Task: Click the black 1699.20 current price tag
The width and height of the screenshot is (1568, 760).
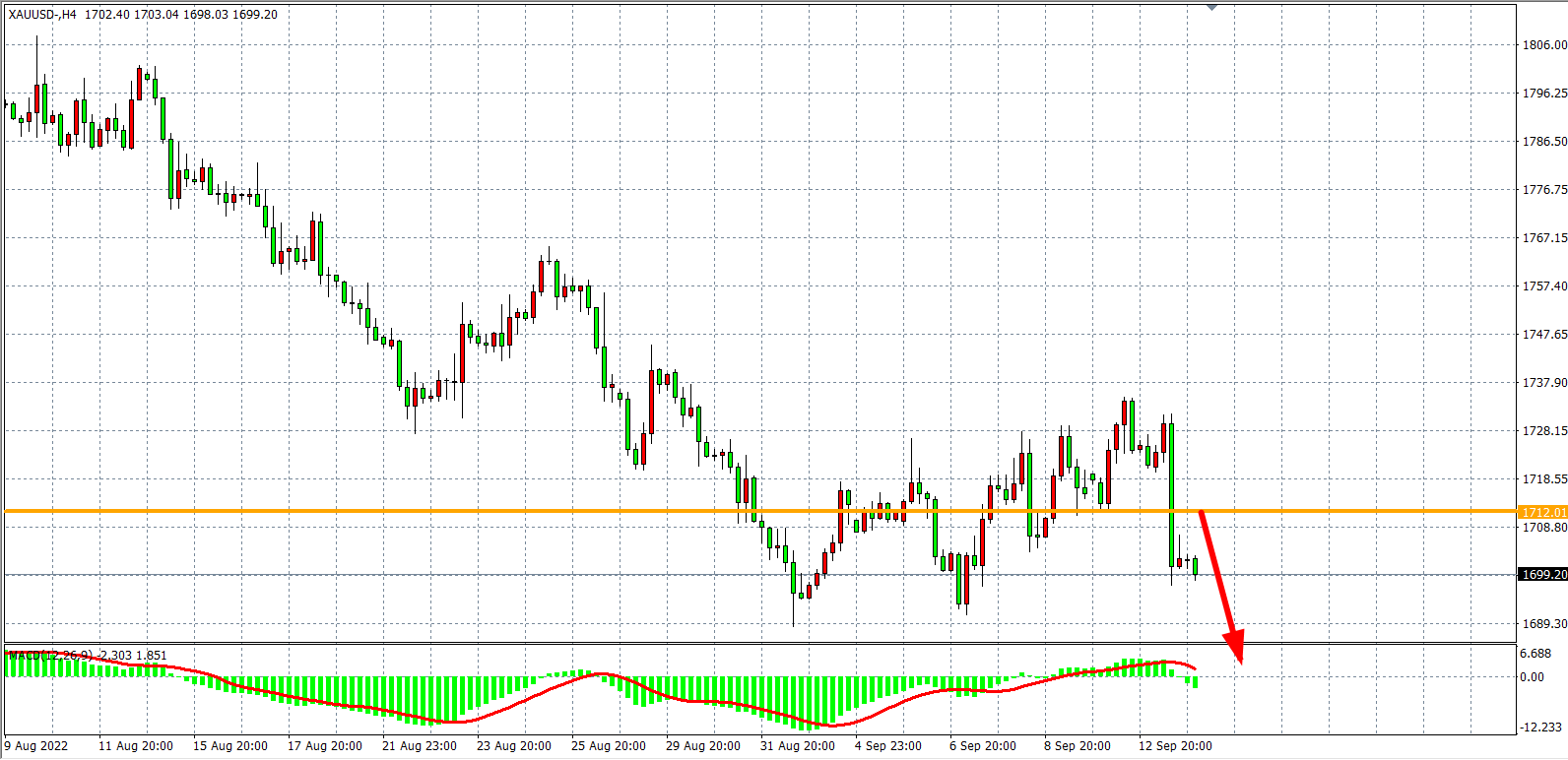Action: (x=1542, y=574)
